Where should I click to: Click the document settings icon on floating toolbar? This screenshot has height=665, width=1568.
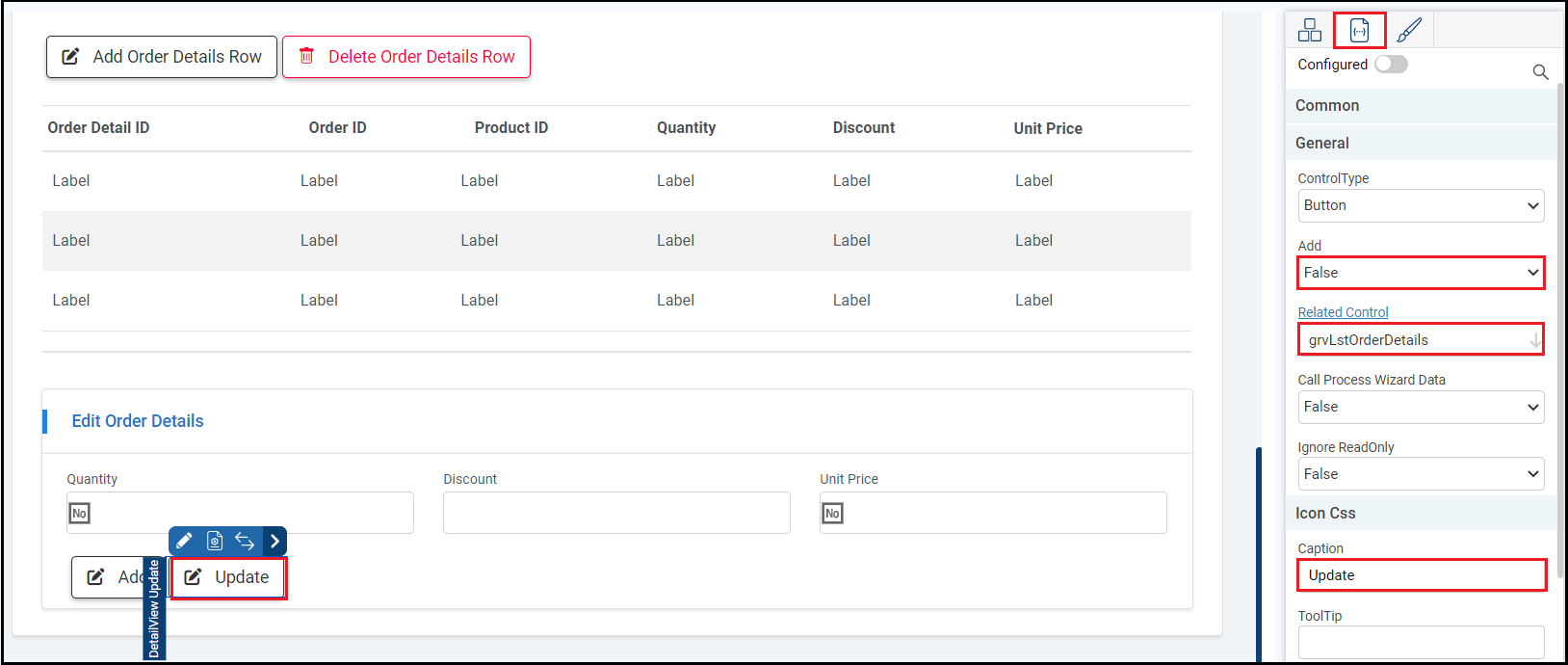215,541
